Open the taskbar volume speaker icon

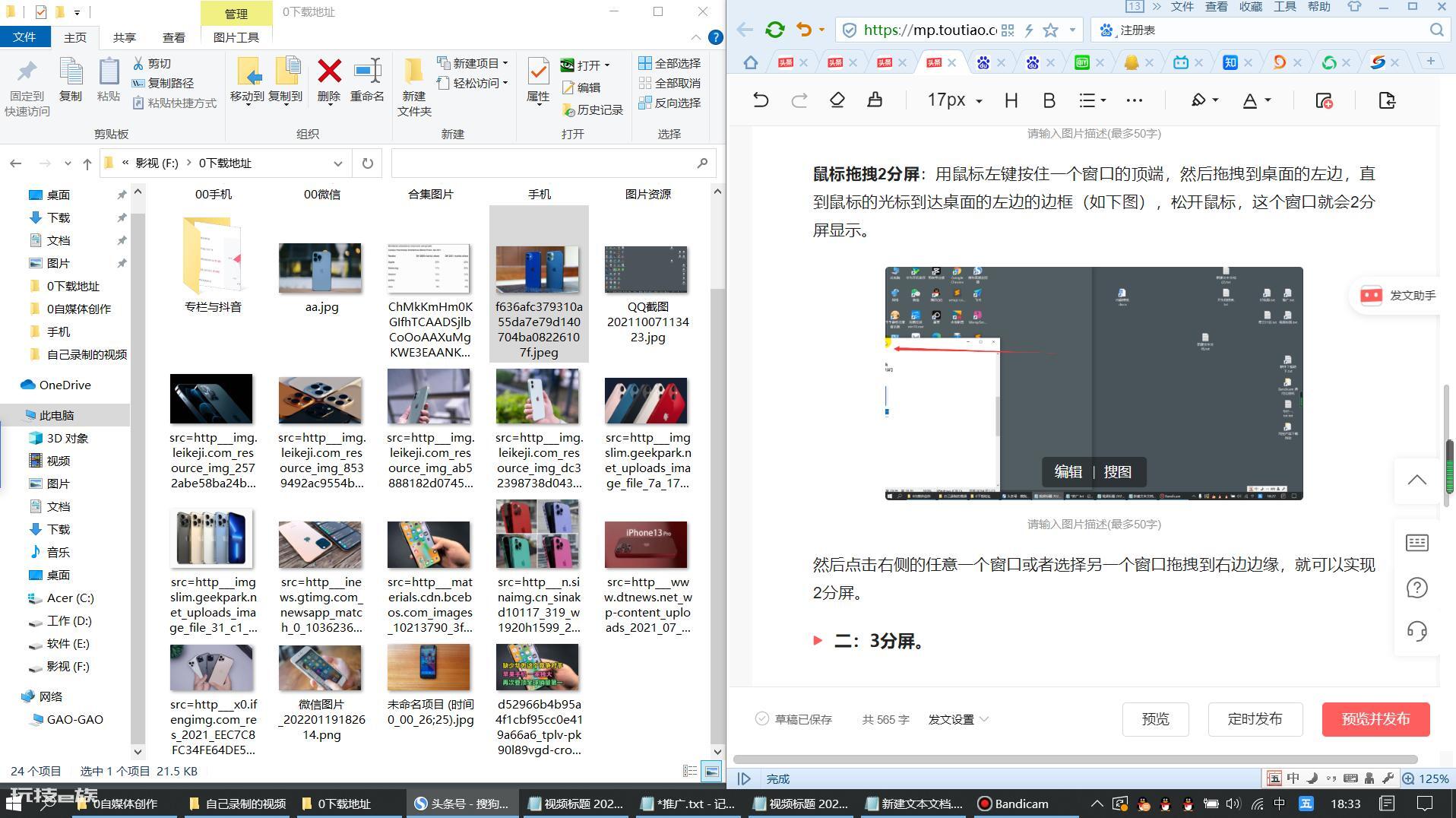pos(1232,804)
